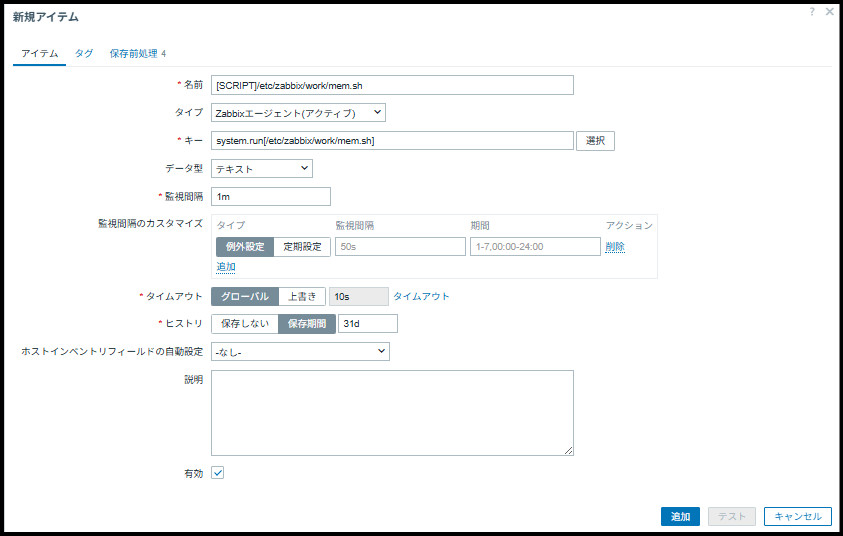Choose 例外設定 interval type
843x536 pixels.
tap(244, 246)
